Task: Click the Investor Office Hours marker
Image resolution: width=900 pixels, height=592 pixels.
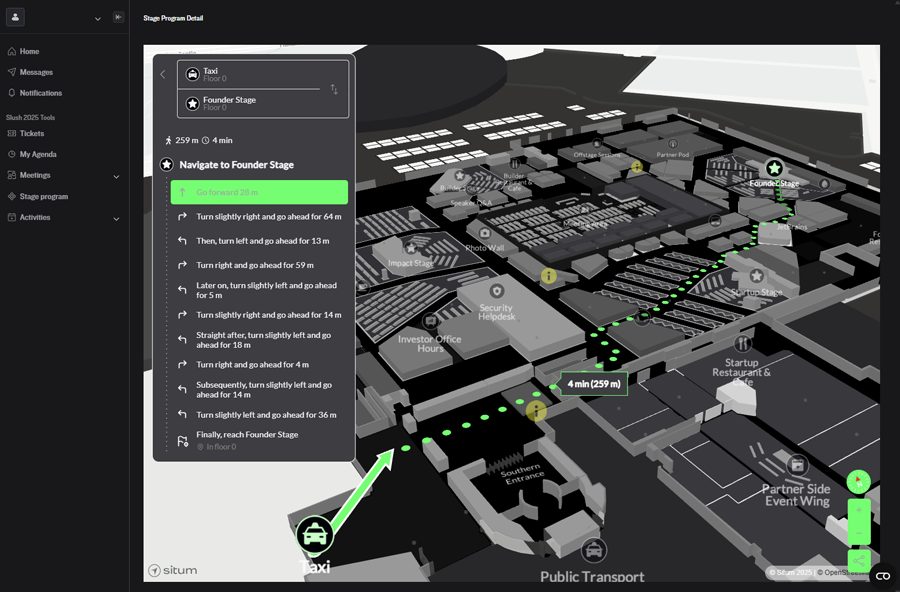Action: pyautogui.click(x=430, y=322)
